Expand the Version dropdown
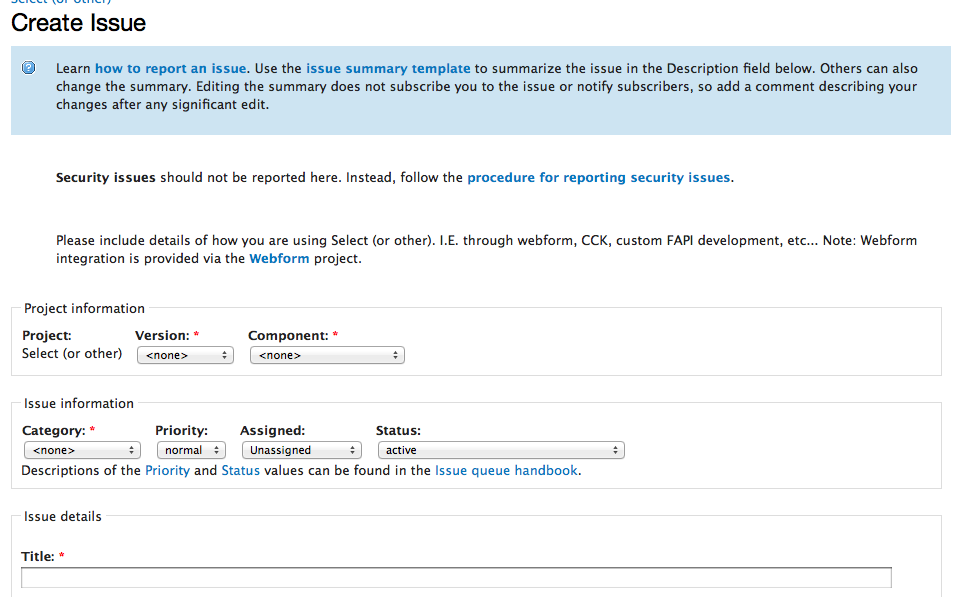The width and height of the screenshot is (960, 597). 186,355
